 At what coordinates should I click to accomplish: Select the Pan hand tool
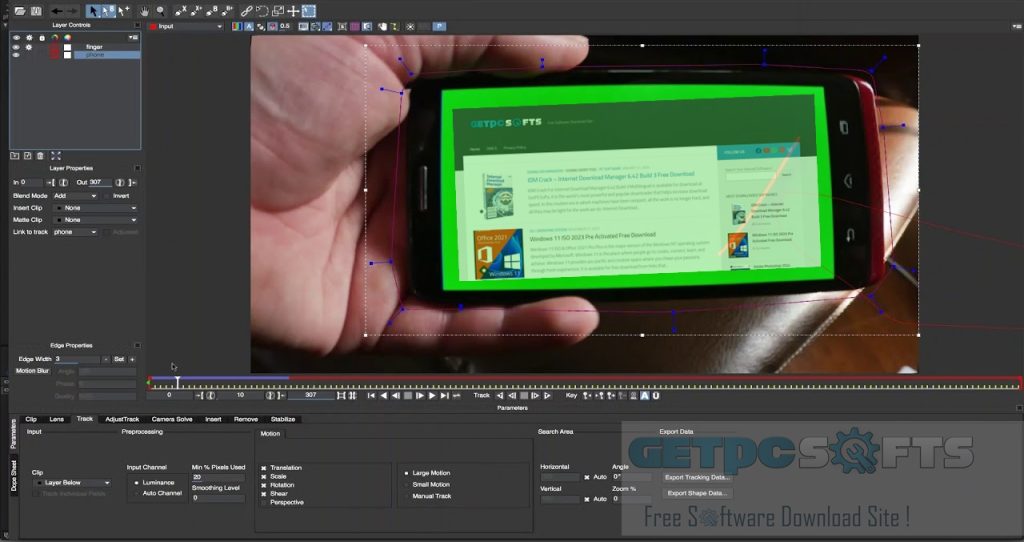[x=144, y=10]
